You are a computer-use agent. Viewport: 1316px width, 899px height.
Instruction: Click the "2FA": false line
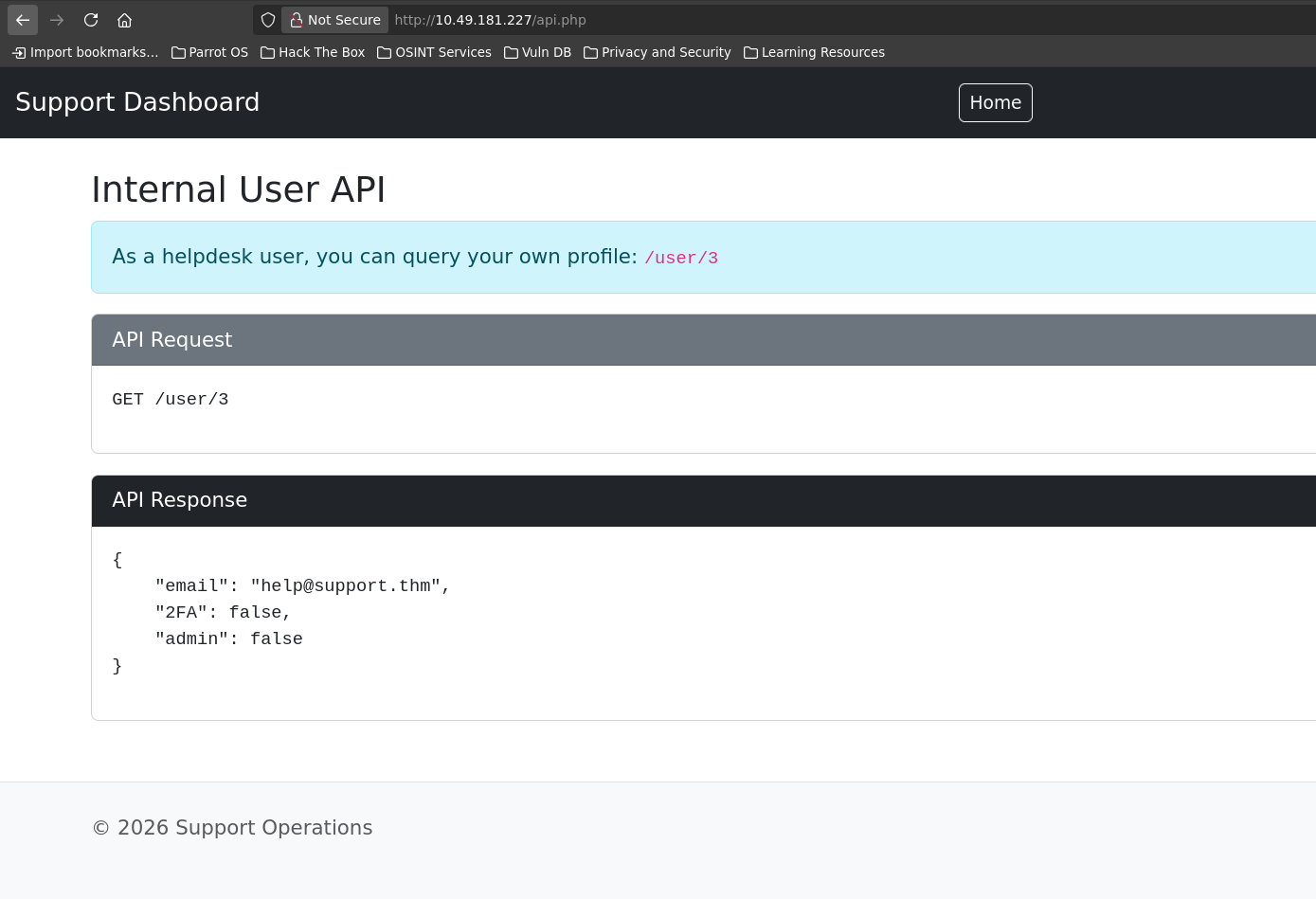point(223,613)
